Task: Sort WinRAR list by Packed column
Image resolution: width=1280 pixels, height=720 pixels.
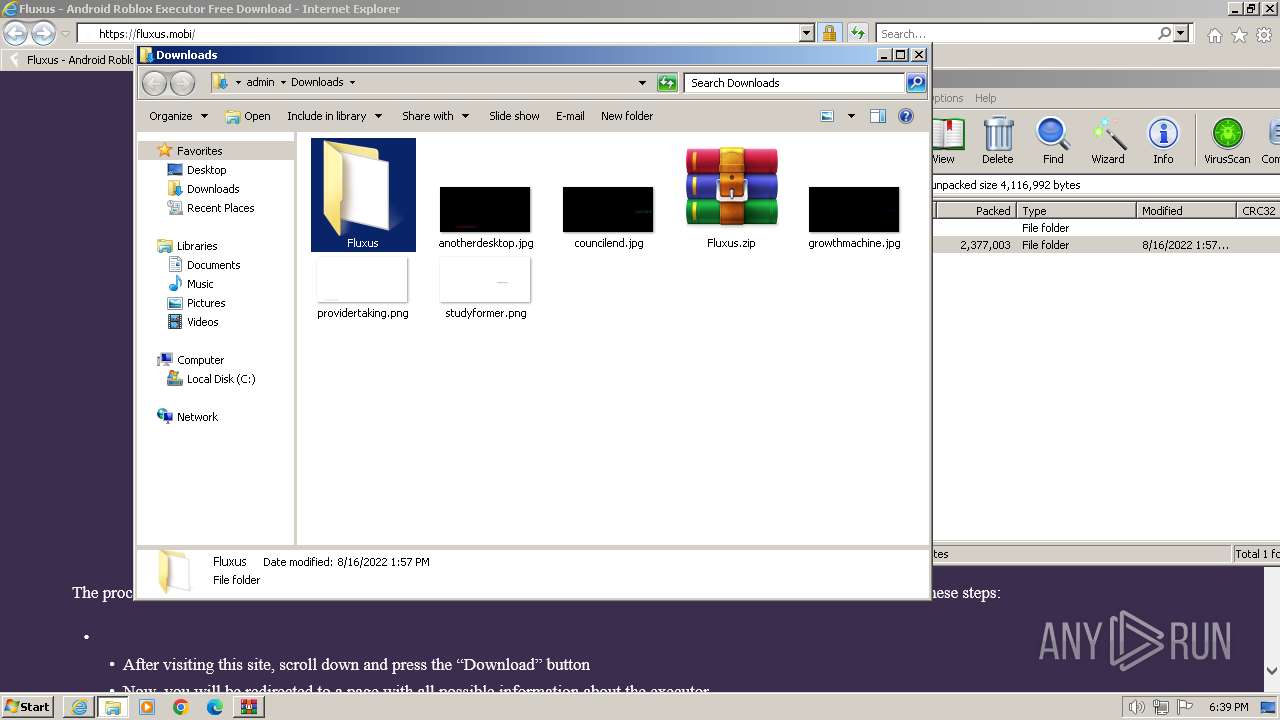Action: pyautogui.click(x=975, y=211)
